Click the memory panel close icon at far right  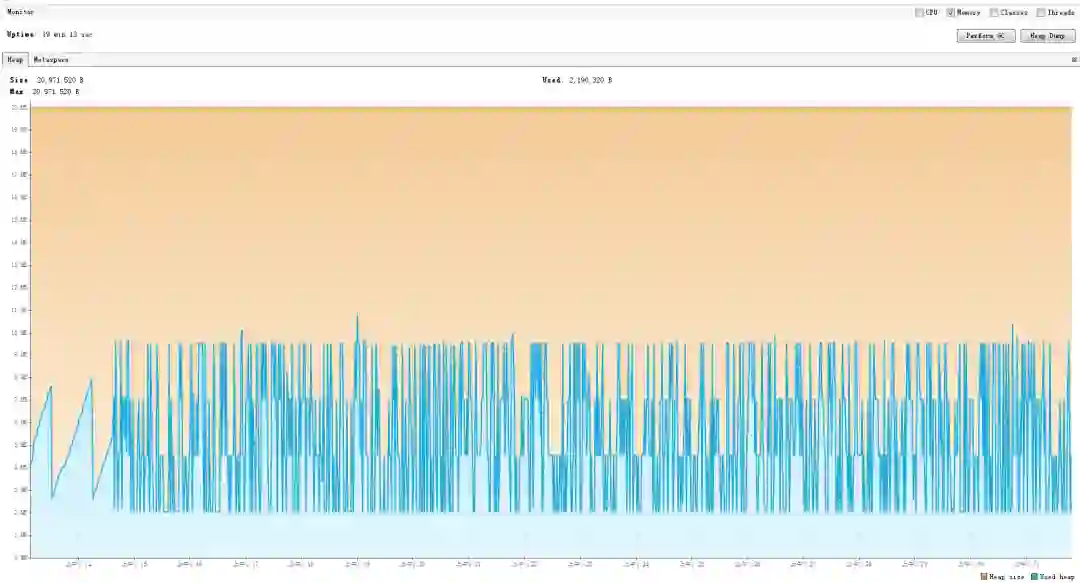[x=1074, y=60]
